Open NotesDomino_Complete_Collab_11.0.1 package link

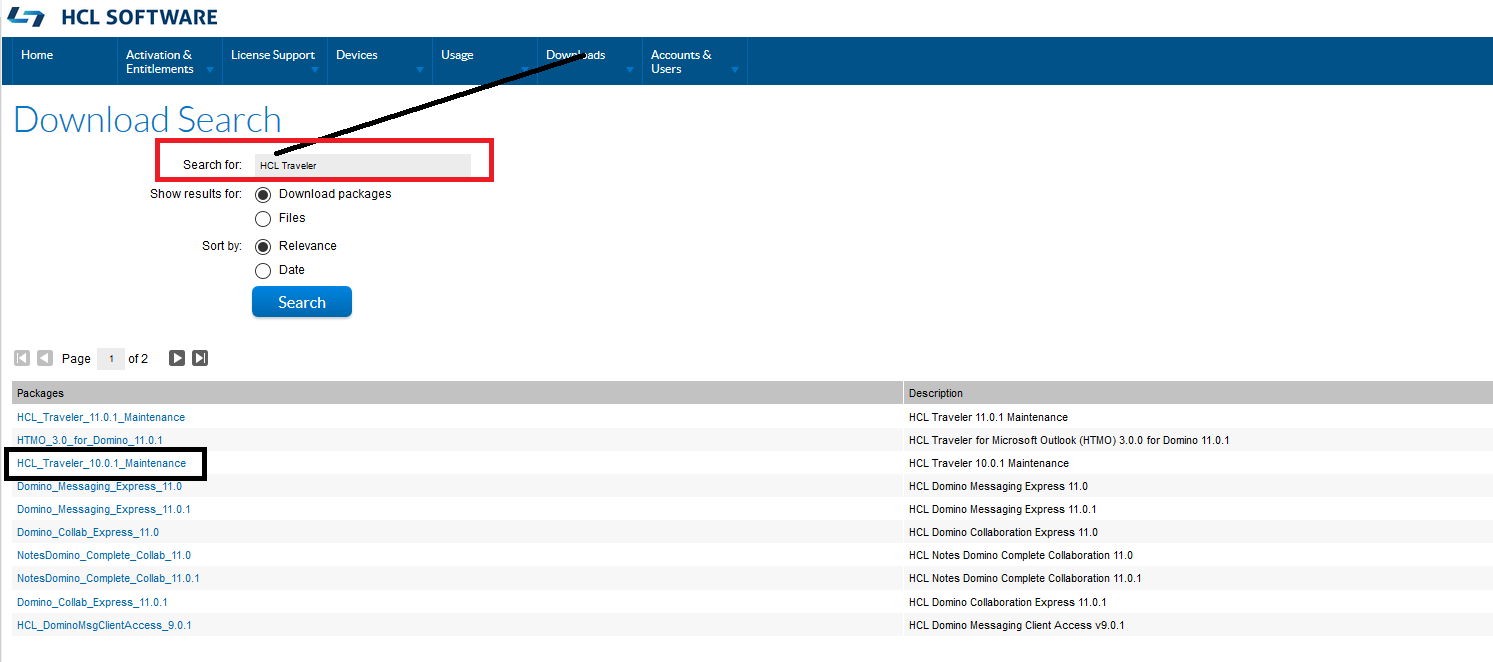pyautogui.click(x=108, y=578)
